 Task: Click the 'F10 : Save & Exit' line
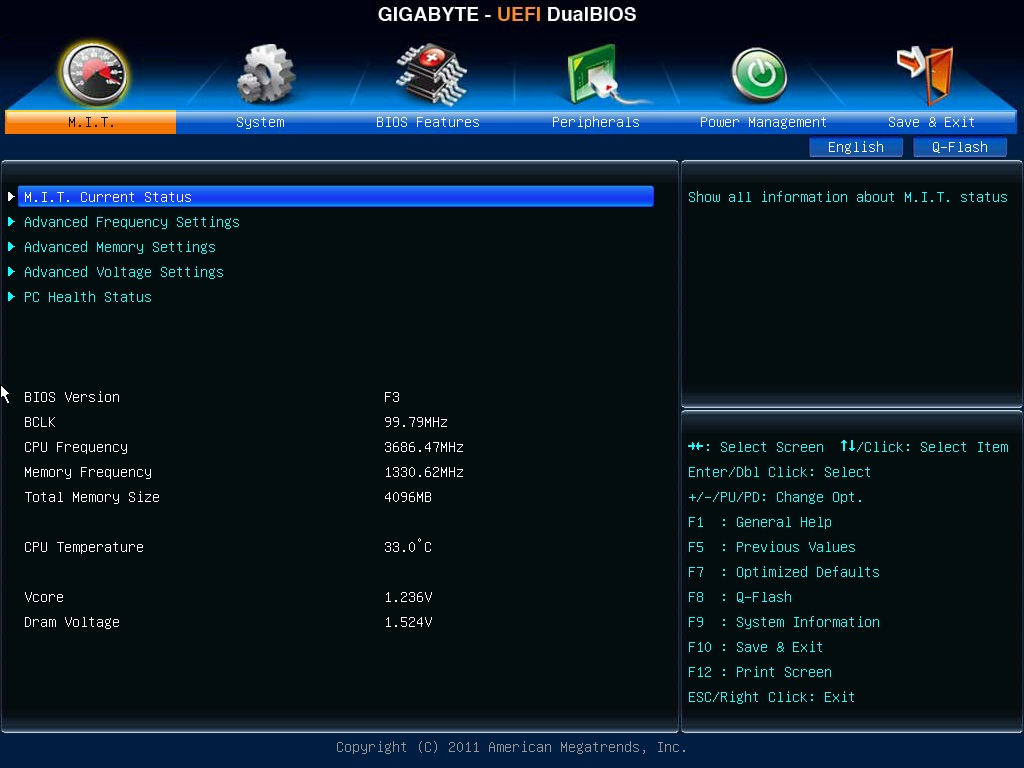tap(756, 647)
